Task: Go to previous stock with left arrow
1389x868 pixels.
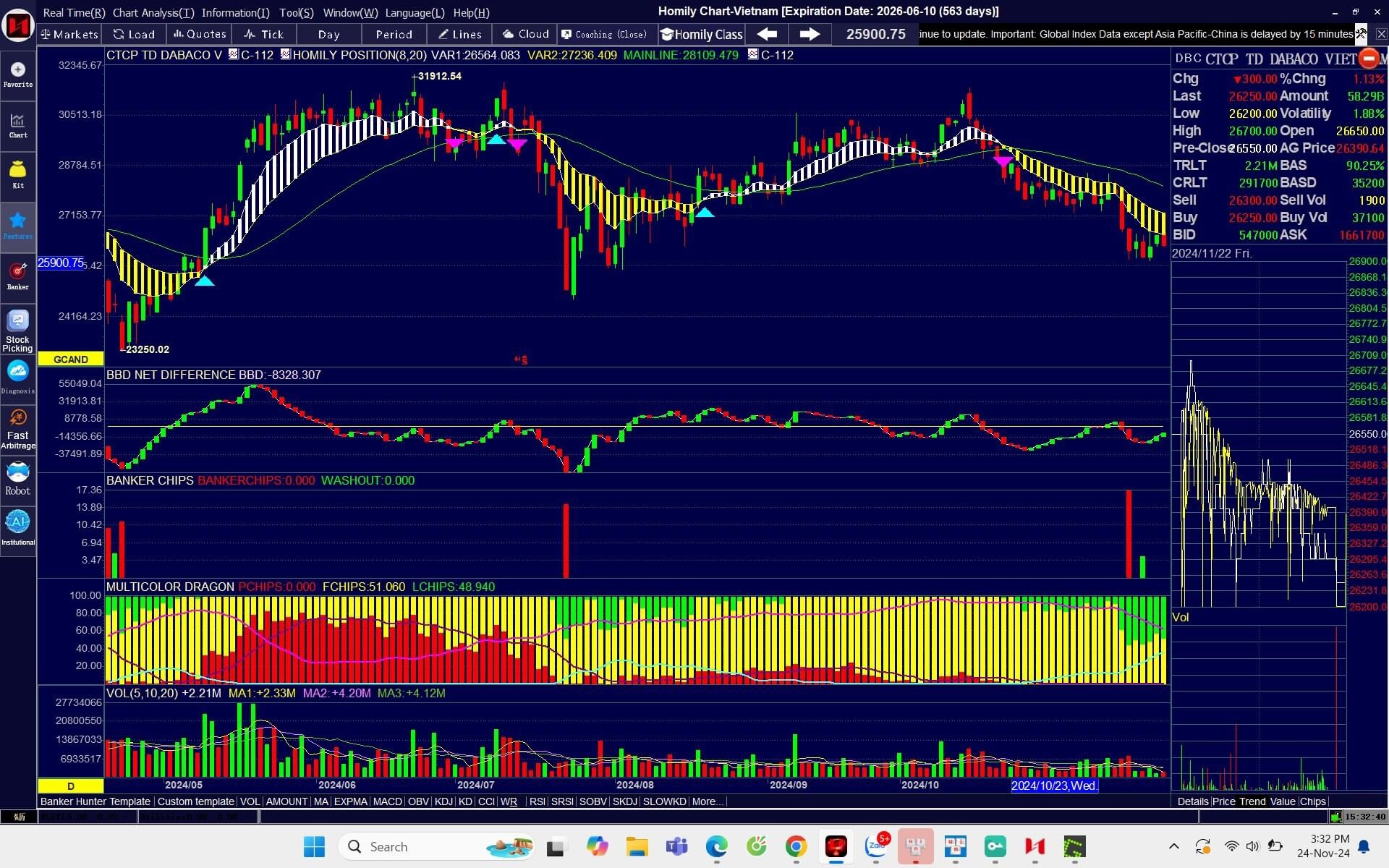Action: click(767, 34)
